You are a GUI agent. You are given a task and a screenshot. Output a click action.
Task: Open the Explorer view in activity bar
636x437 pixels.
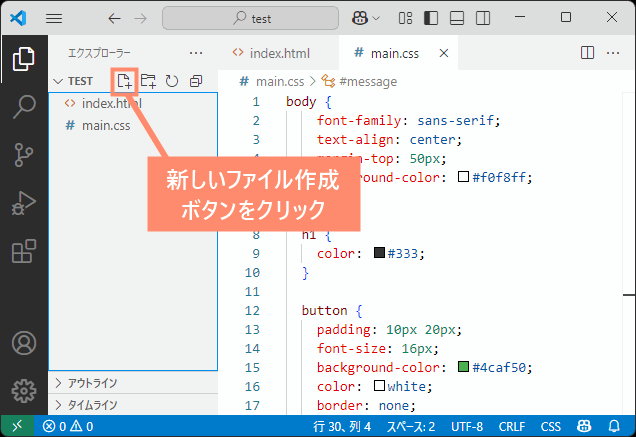point(24,59)
